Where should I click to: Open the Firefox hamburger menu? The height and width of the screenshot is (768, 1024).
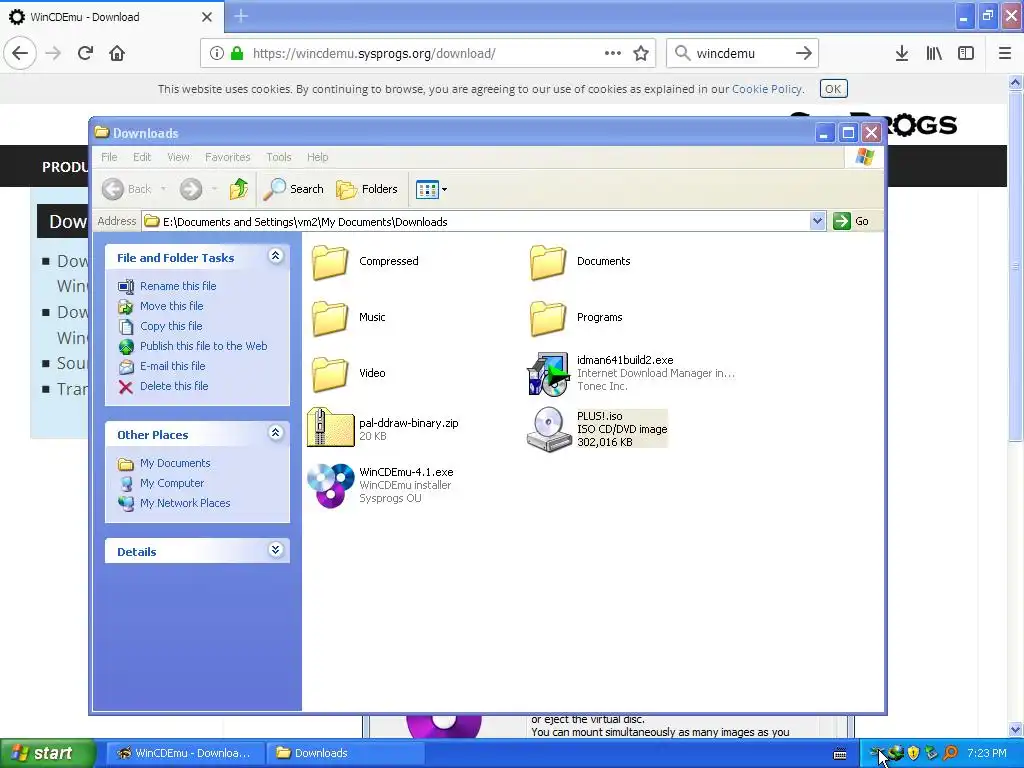tap(1005, 54)
